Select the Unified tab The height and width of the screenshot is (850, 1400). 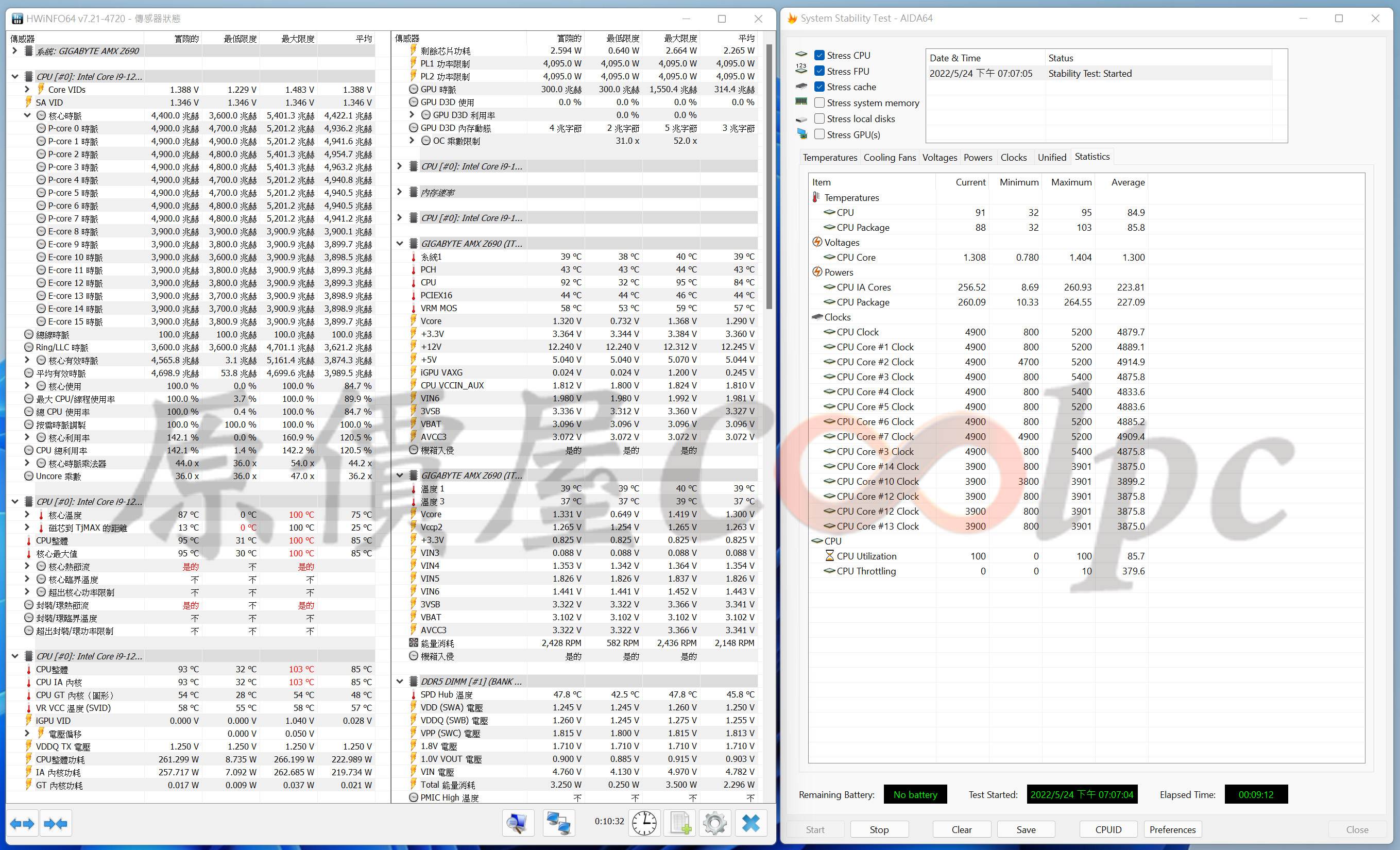(x=1052, y=158)
